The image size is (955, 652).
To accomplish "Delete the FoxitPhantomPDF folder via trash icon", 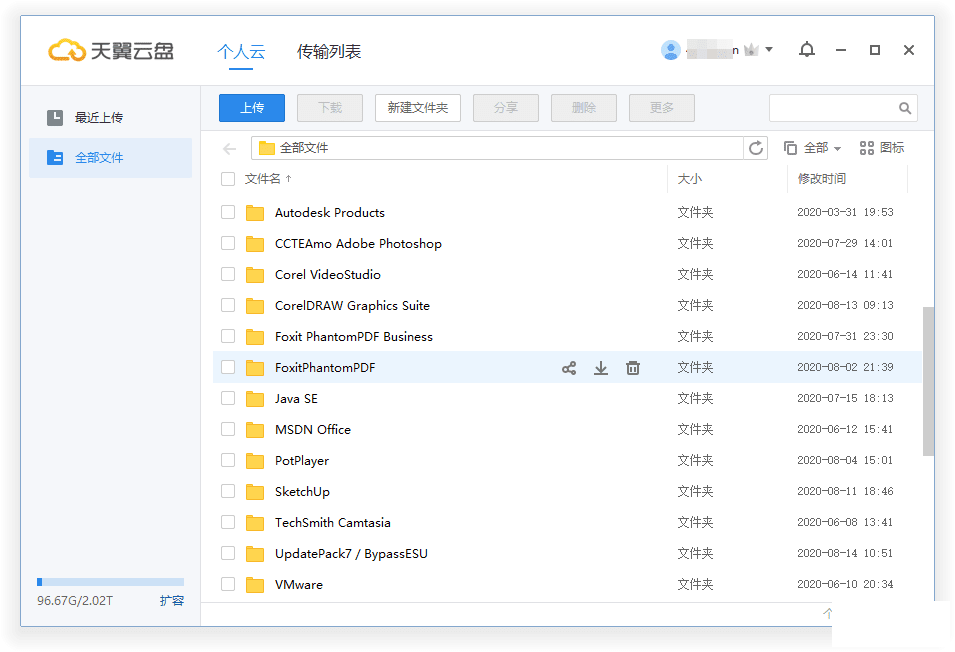I will [633, 368].
